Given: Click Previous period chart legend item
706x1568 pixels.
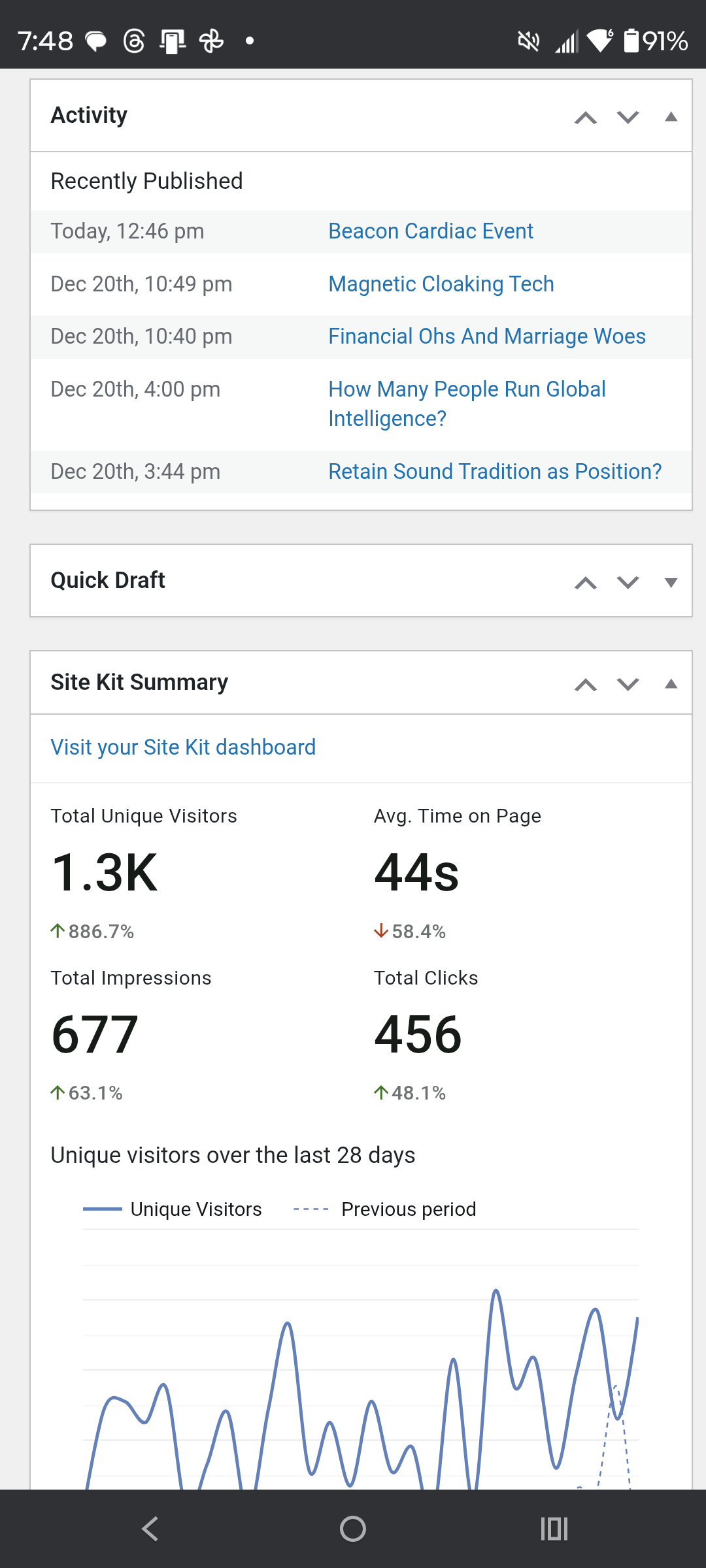Looking at the screenshot, I should [385, 1209].
